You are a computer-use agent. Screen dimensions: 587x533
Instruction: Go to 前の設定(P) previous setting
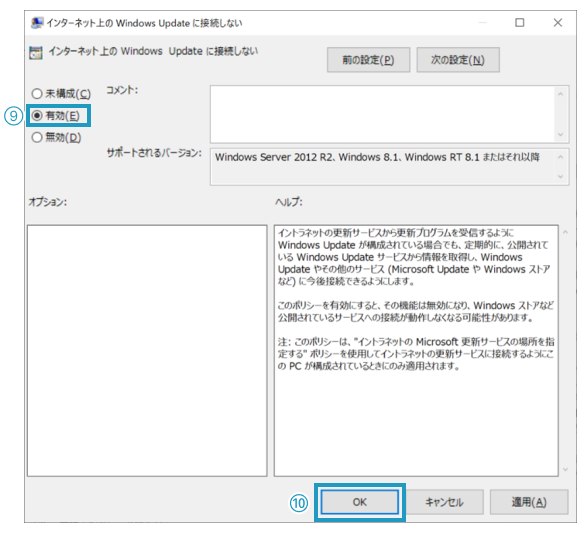[368, 60]
